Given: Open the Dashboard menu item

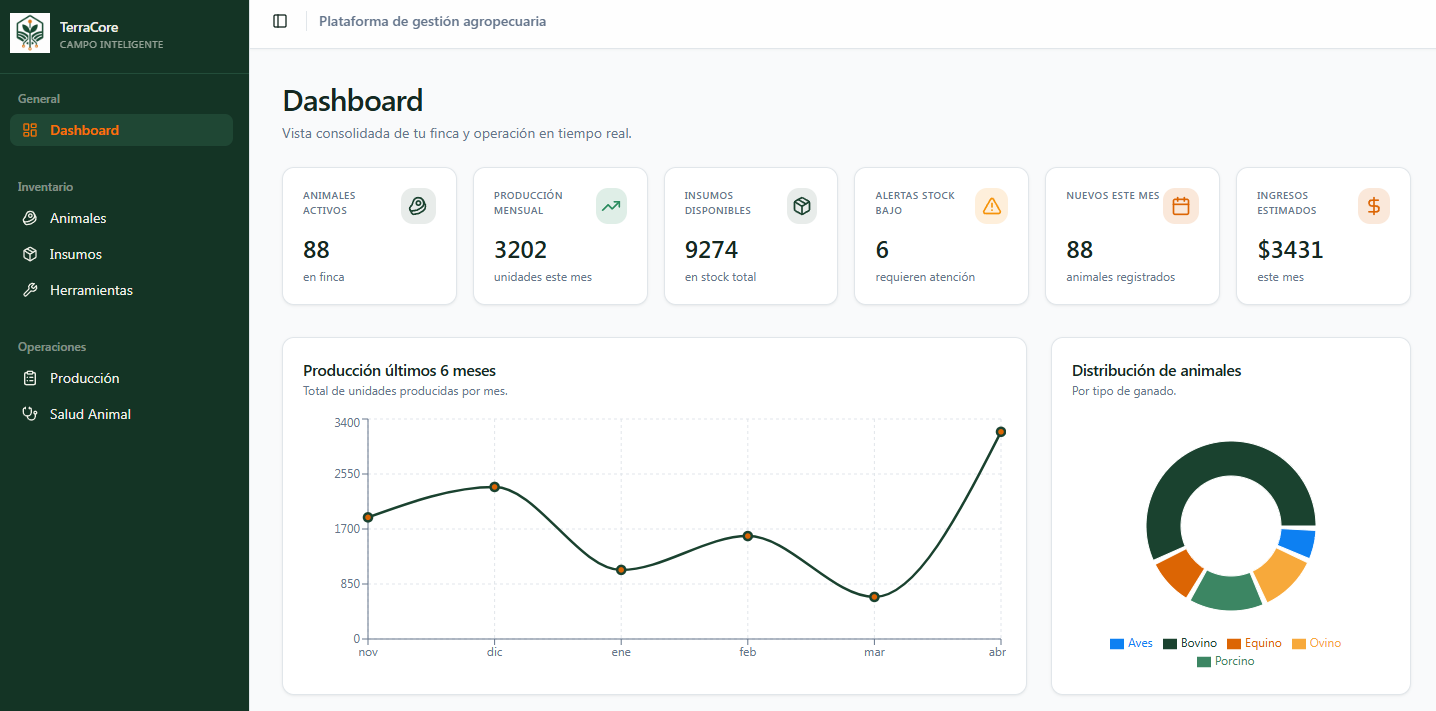Looking at the screenshot, I should click(x=121, y=130).
